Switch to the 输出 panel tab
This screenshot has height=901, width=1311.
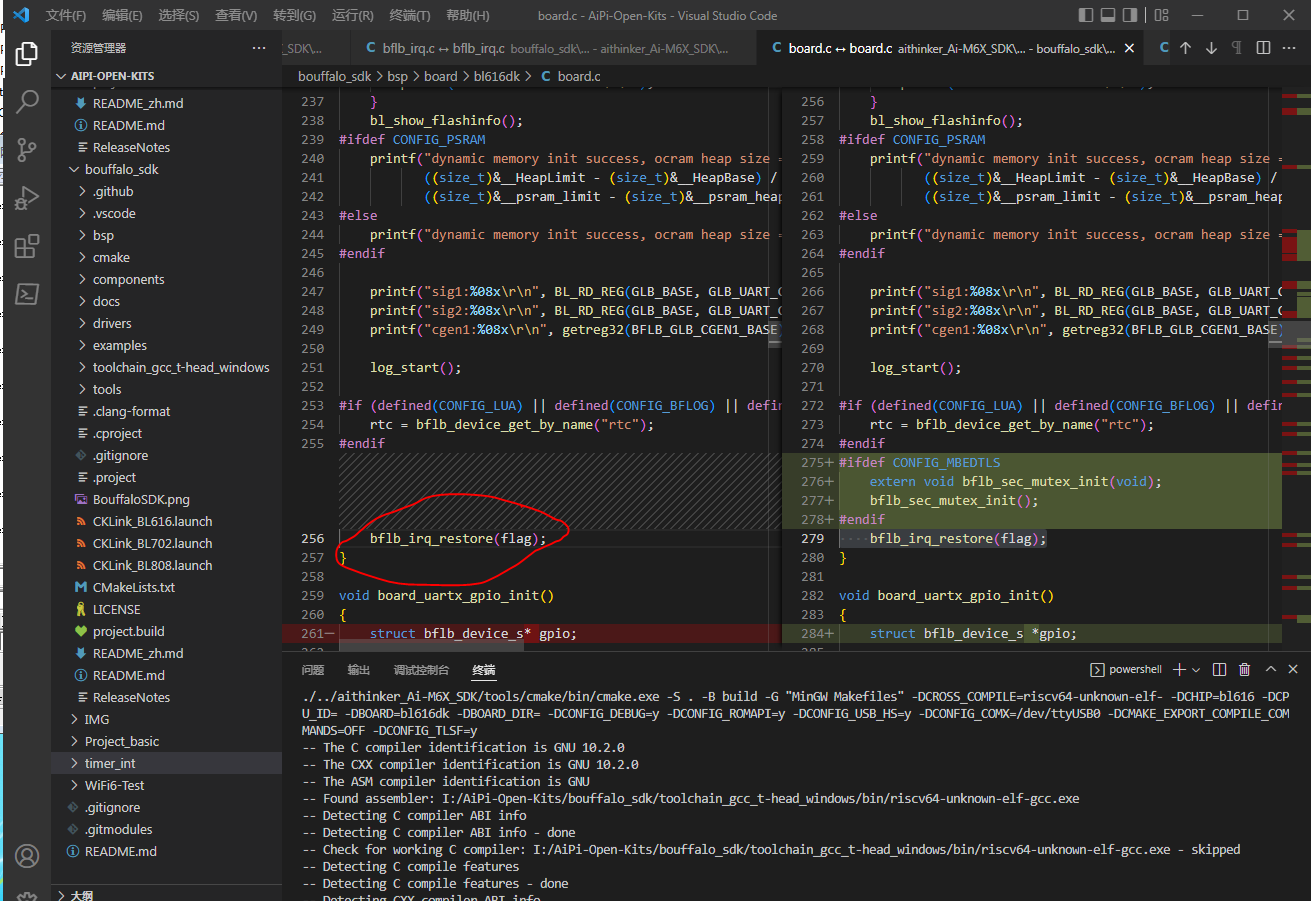tap(358, 670)
